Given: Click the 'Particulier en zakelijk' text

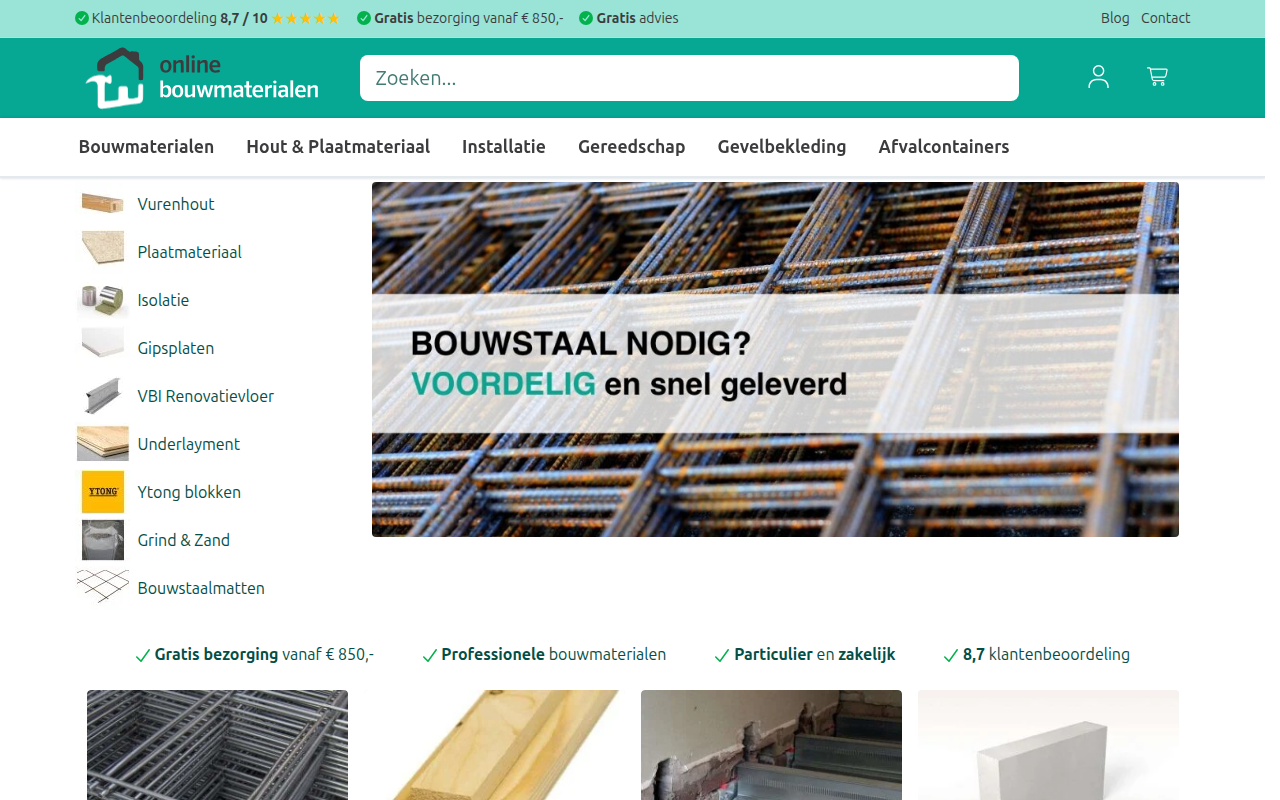Looking at the screenshot, I should click(815, 655).
